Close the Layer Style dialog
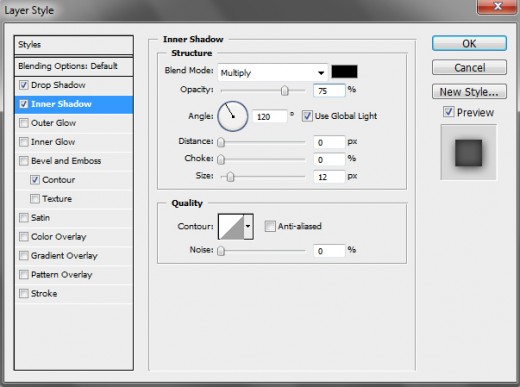Screen dimensions: 520x387 [497, 7]
